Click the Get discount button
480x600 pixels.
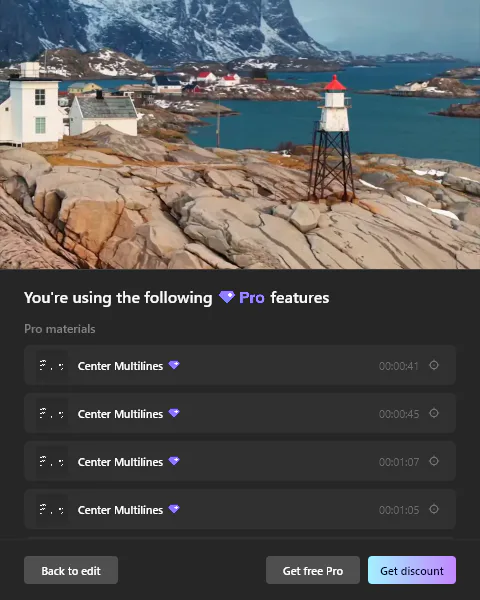coord(412,570)
